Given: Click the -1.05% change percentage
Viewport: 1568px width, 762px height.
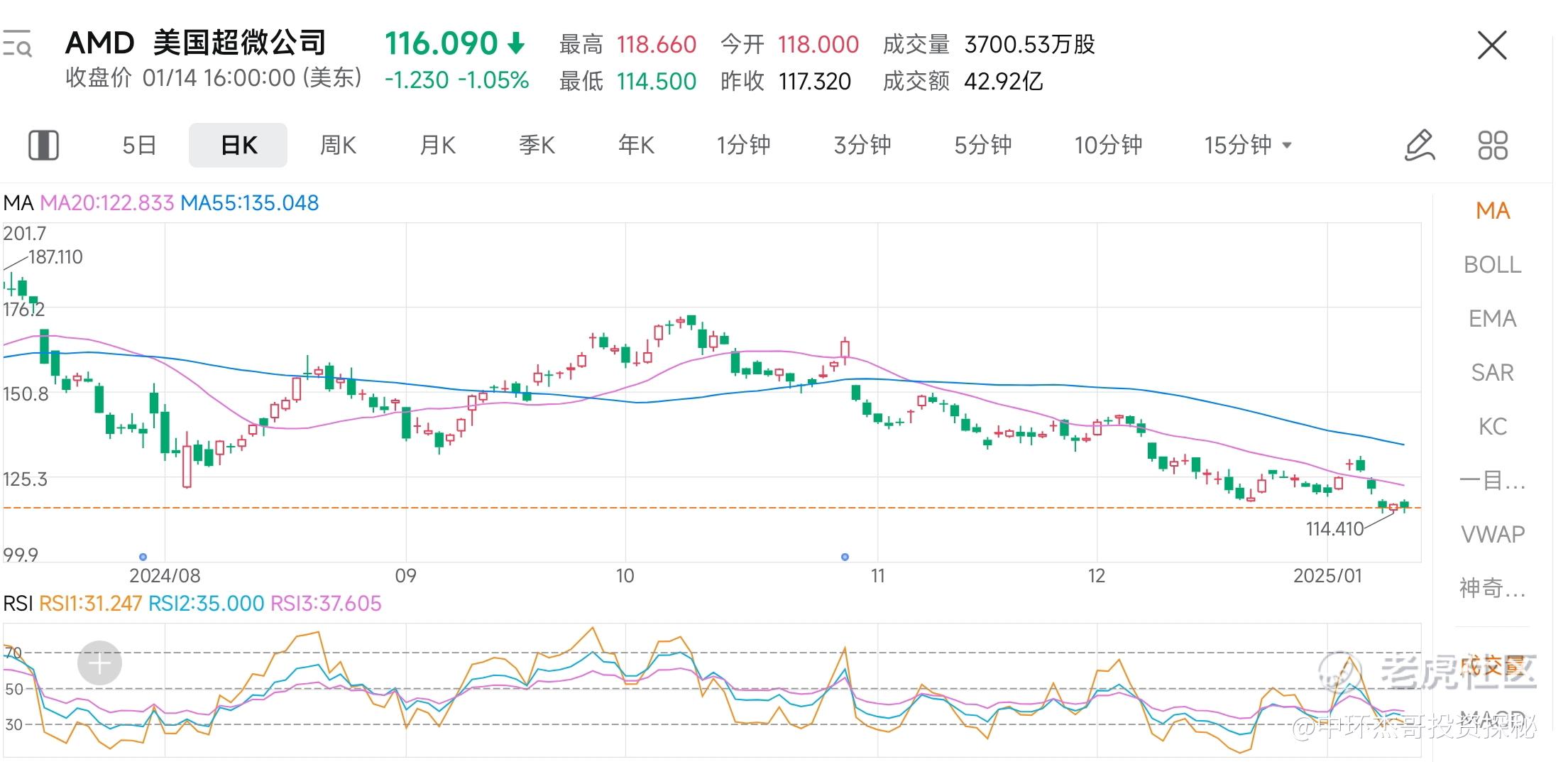Looking at the screenshot, I should (x=493, y=80).
